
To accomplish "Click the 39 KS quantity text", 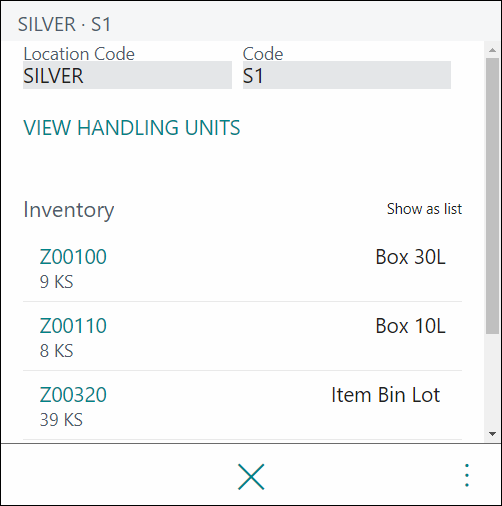I will tap(61, 420).
